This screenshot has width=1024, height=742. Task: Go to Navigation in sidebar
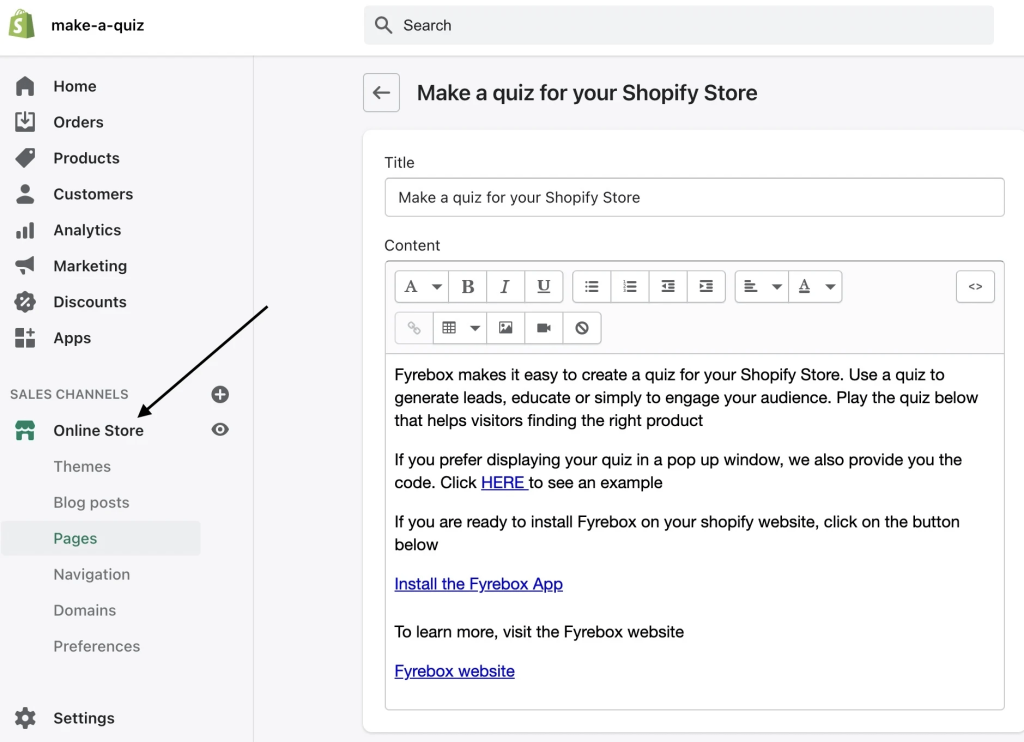(92, 574)
